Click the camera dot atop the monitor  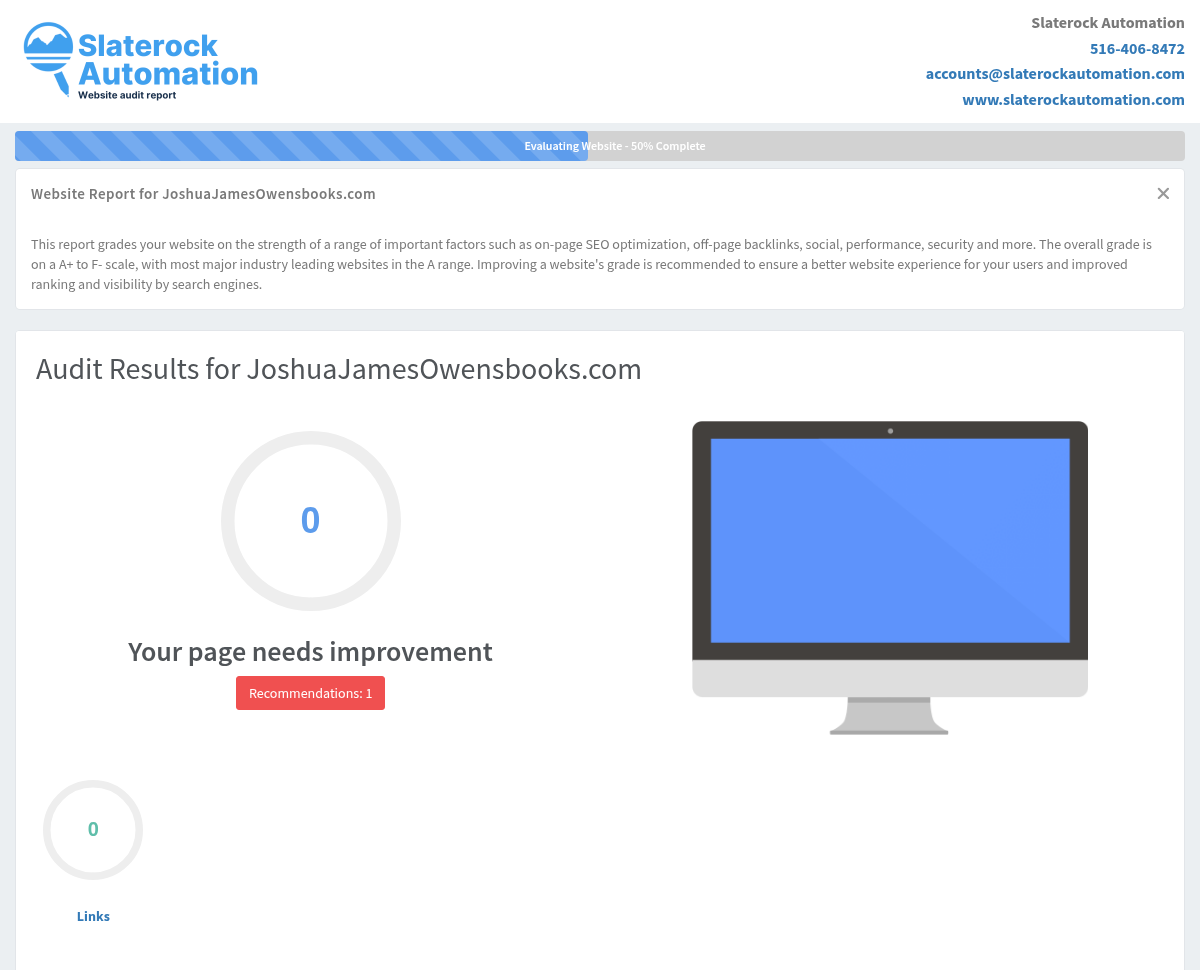[x=890, y=430]
